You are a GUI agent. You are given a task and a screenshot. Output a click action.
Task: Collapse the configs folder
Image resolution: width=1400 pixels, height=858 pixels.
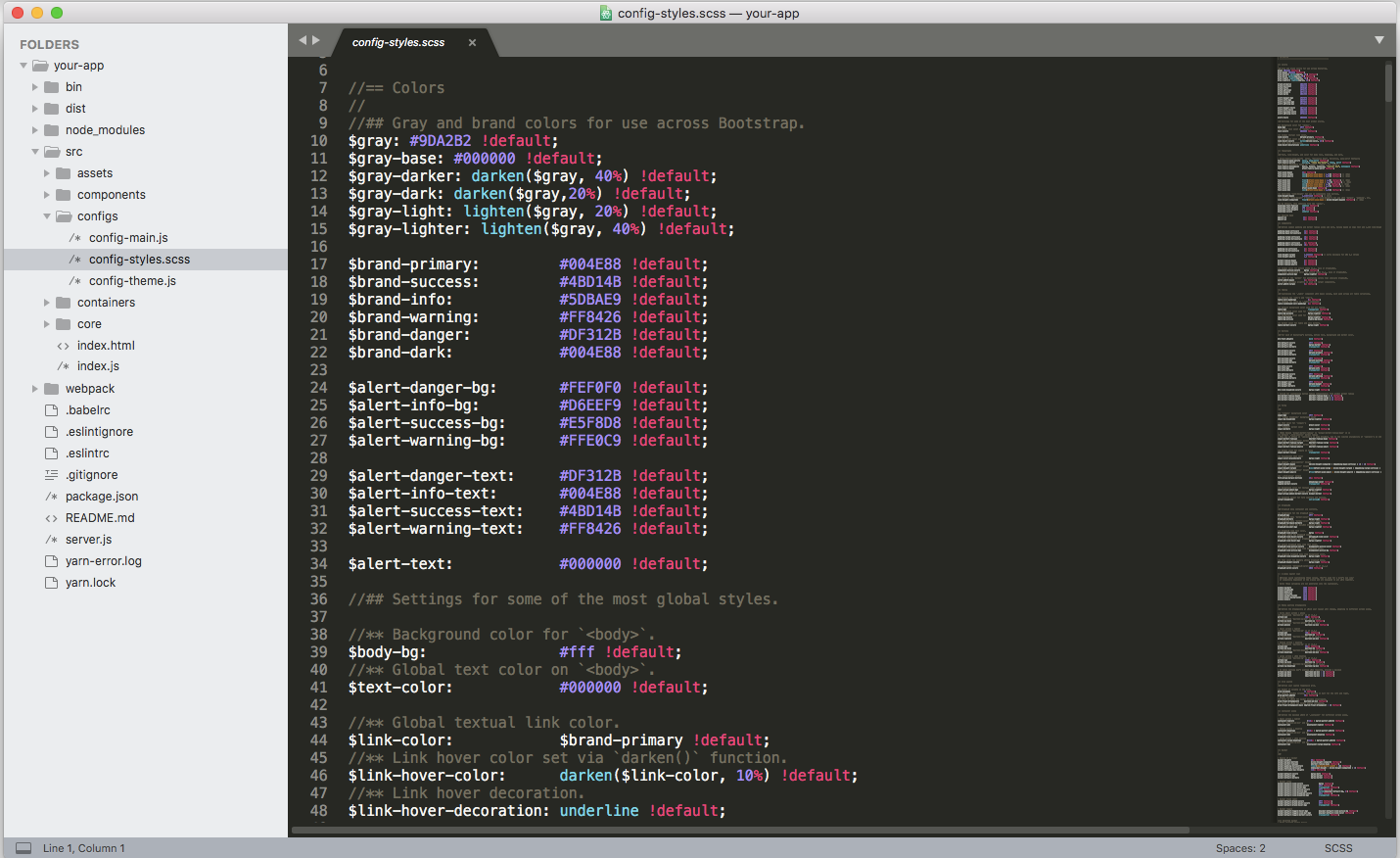point(46,215)
